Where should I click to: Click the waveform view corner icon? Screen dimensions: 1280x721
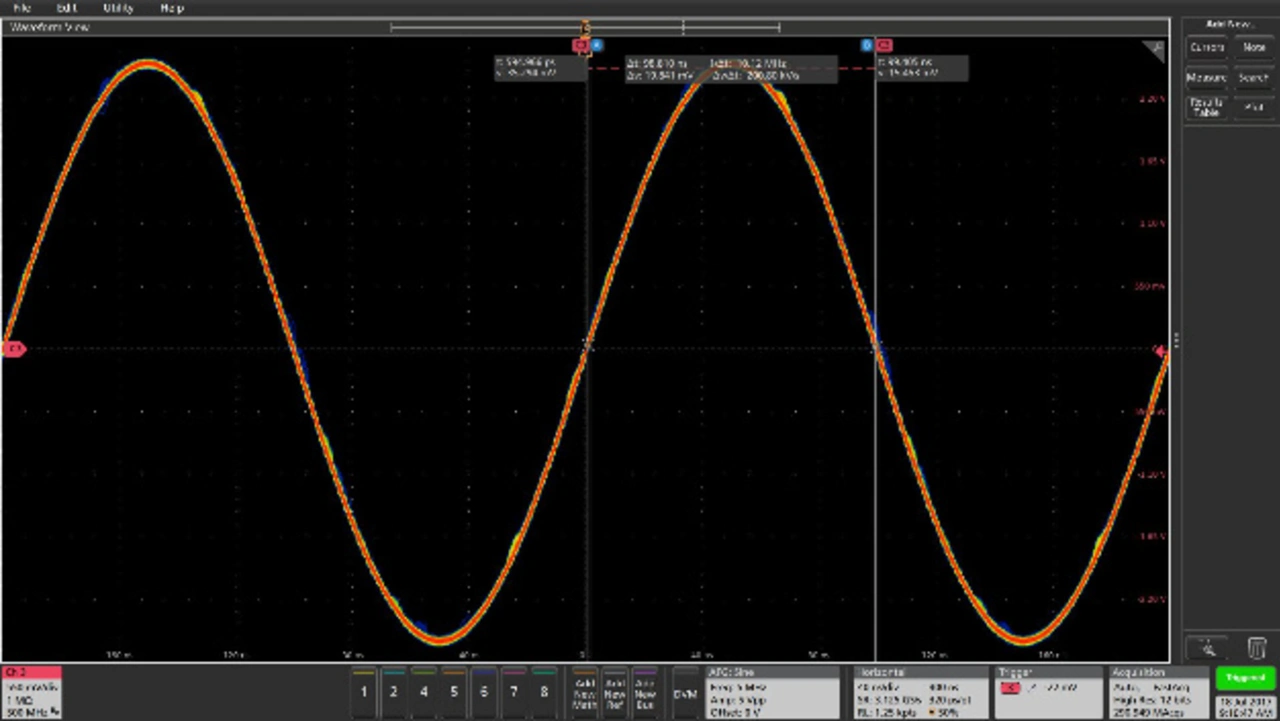point(1155,48)
